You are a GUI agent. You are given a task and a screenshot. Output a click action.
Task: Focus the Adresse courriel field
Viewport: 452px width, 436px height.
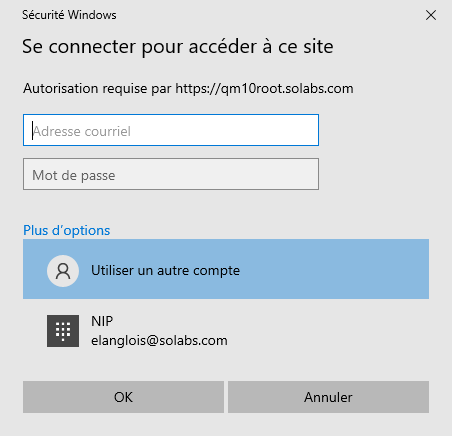(x=171, y=130)
